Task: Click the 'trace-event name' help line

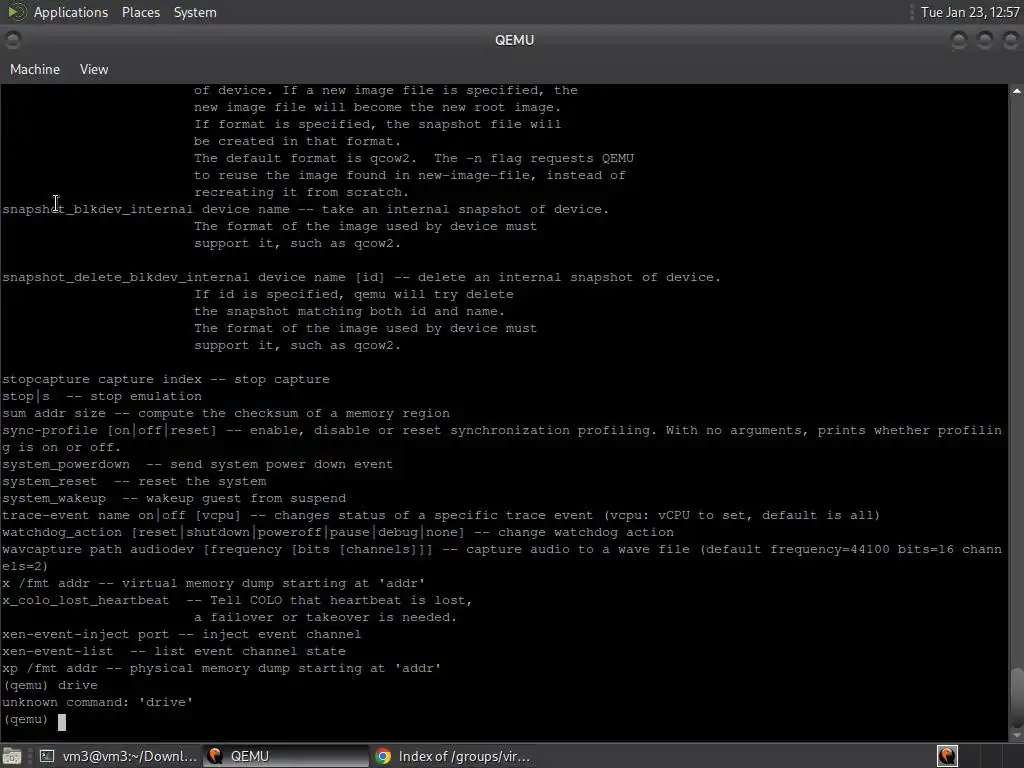Action: click(441, 515)
